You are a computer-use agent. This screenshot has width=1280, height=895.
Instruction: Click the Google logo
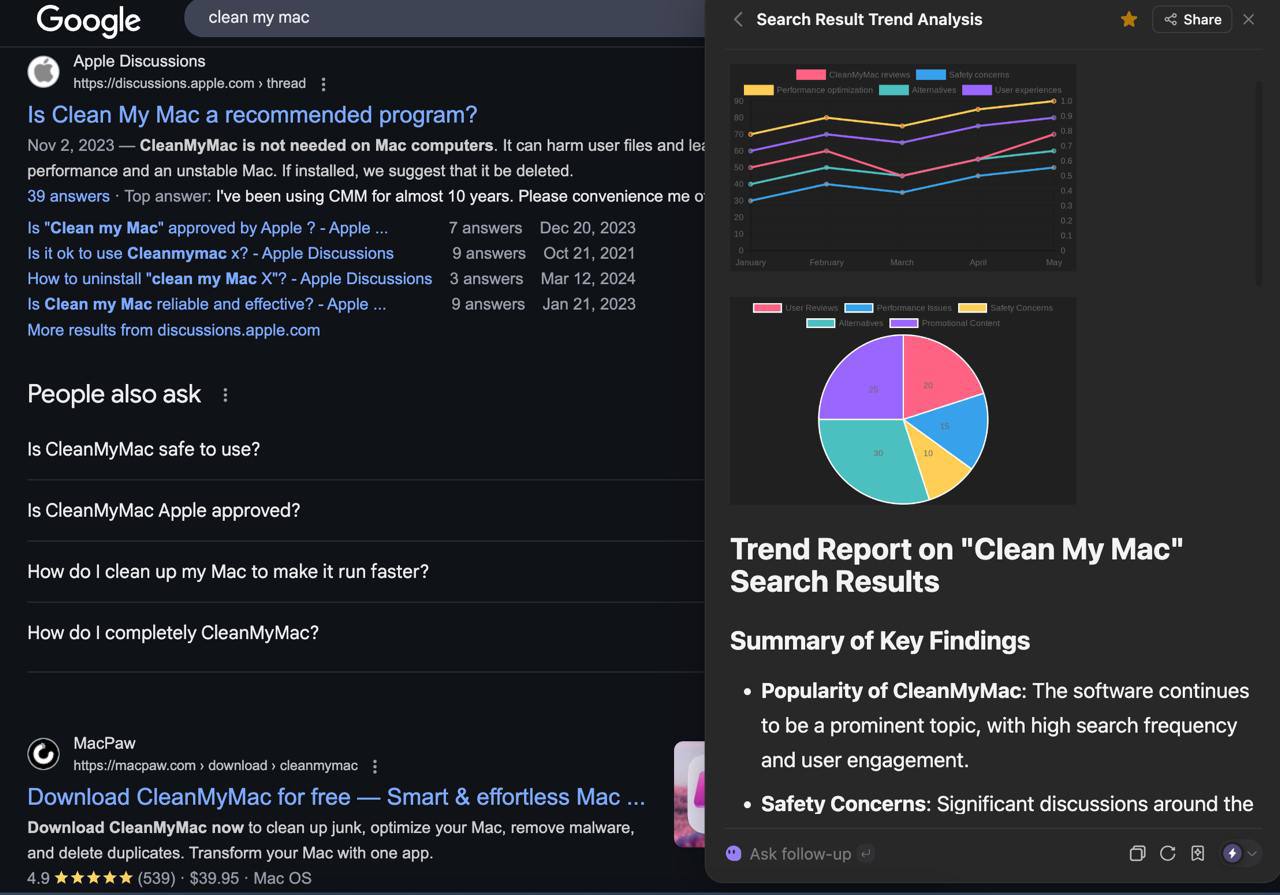[x=89, y=19]
